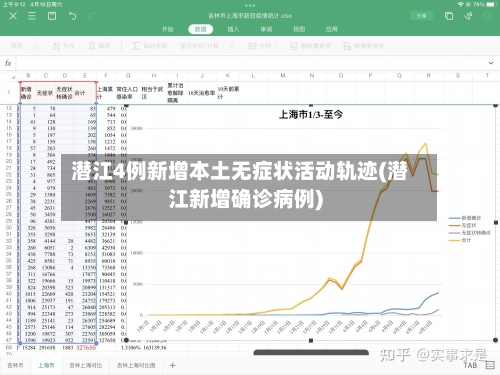500x375 pixels.
Task: Click the TAB key button
Action: point(470,365)
